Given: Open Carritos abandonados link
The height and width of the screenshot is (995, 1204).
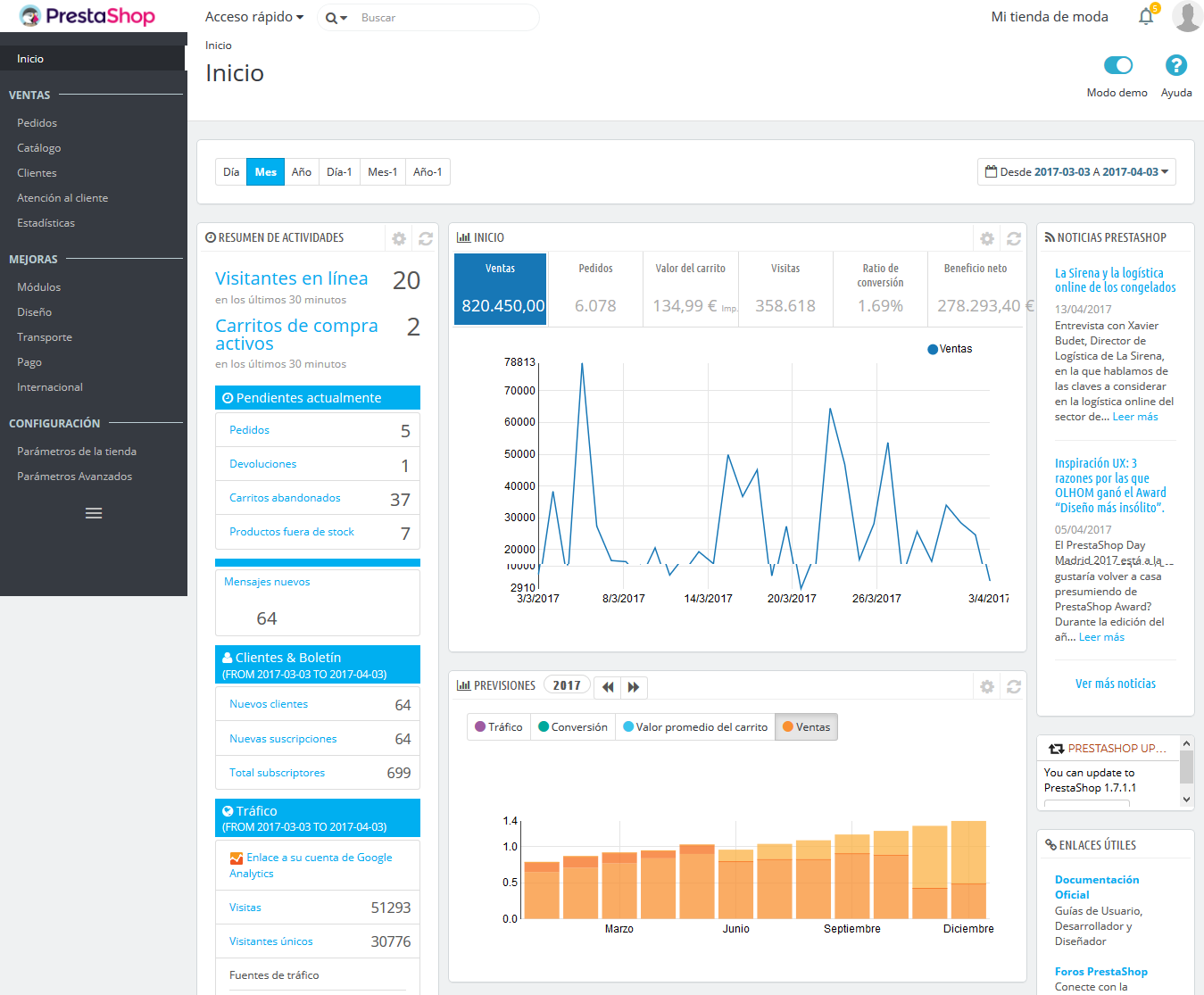Looking at the screenshot, I should pos(285,498).
